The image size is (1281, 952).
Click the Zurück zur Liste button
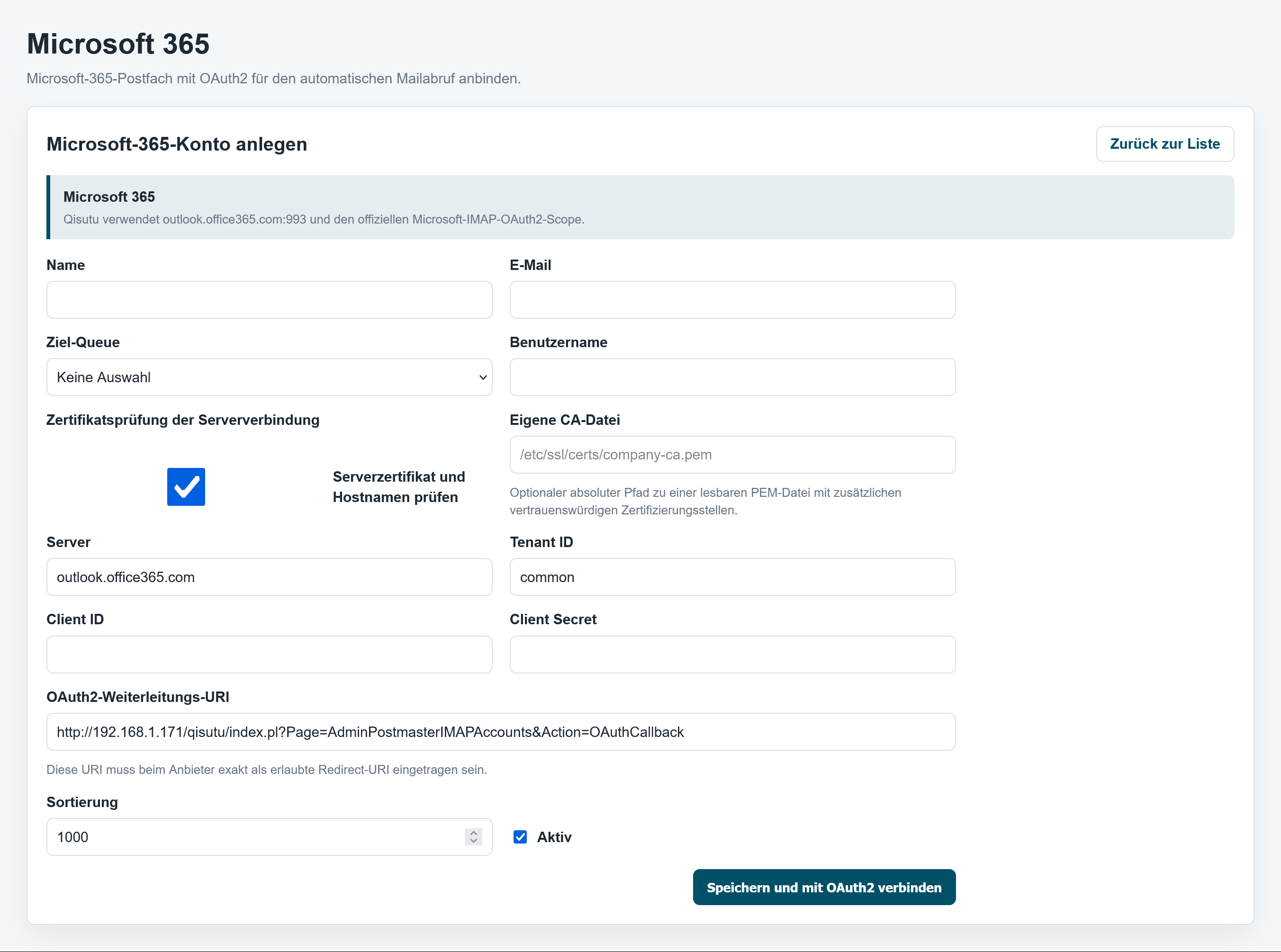pos(1164,144)
